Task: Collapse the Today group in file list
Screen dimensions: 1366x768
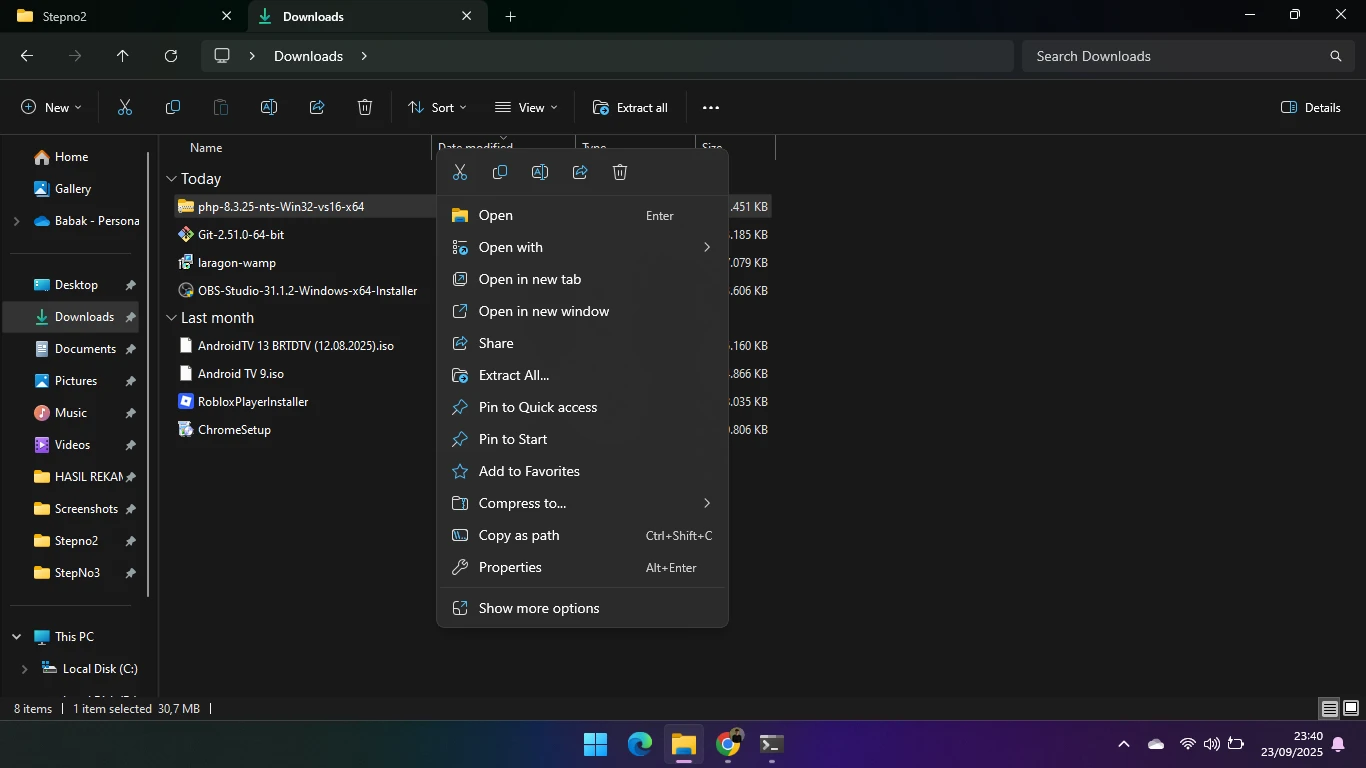Action: 171,179
